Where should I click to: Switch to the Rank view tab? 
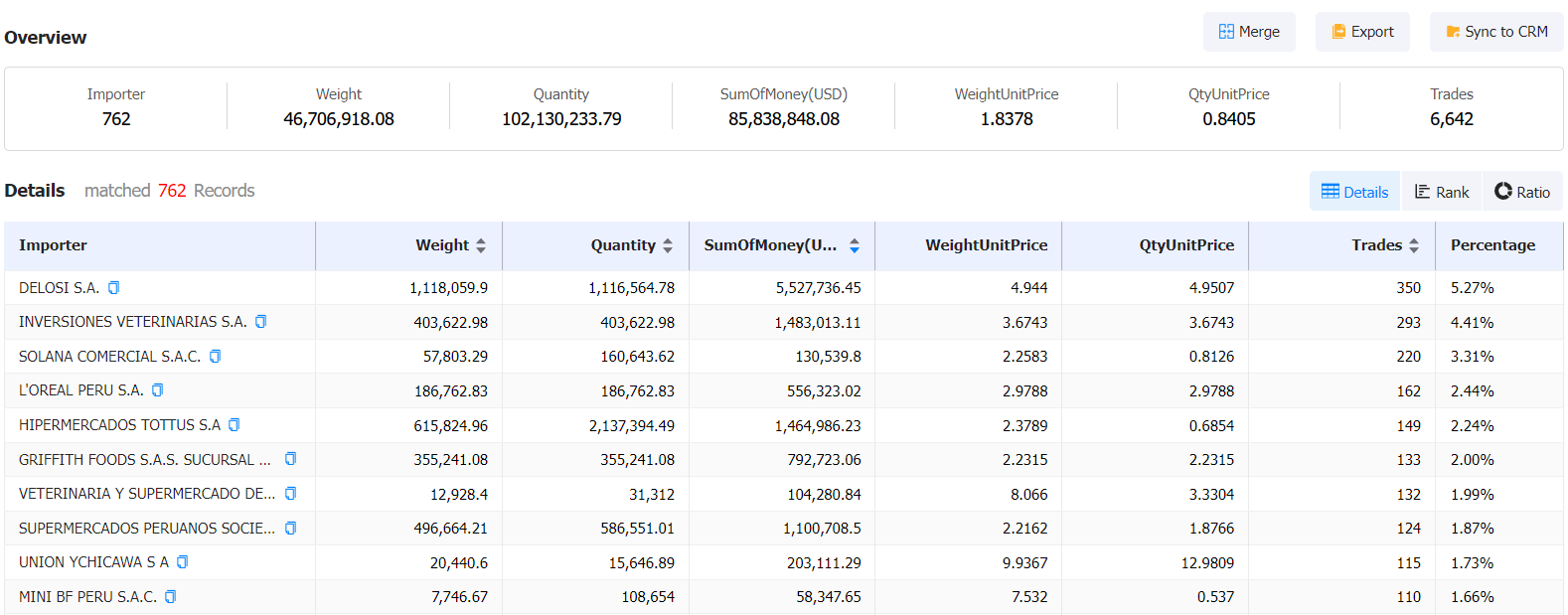pyautogui.click(x=1442, y=192)
